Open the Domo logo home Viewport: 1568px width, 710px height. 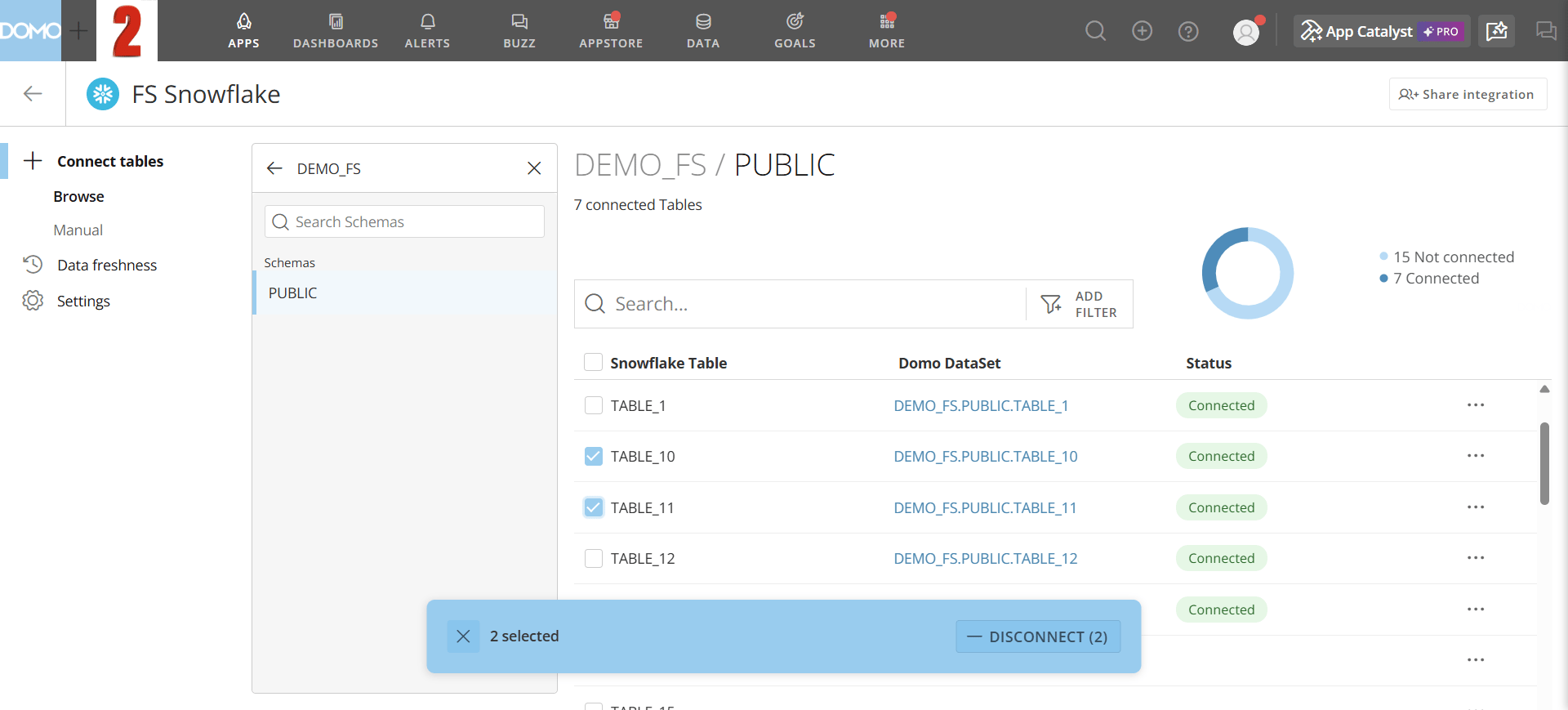pos(30,31)
